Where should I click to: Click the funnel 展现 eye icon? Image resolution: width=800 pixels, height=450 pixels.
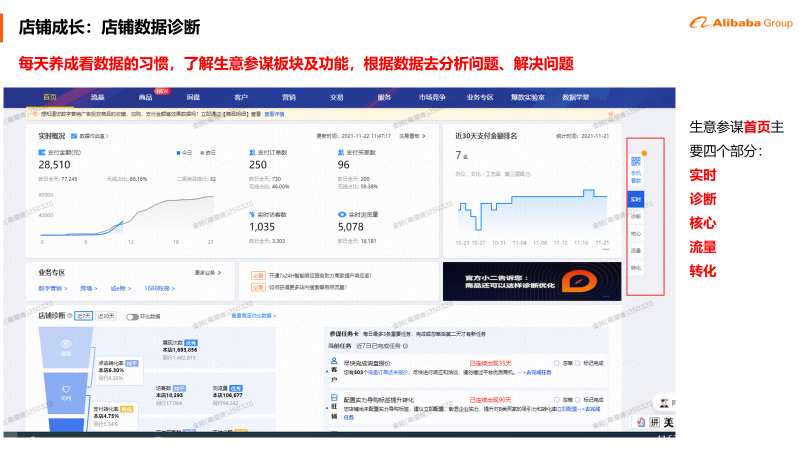(66, 344)
